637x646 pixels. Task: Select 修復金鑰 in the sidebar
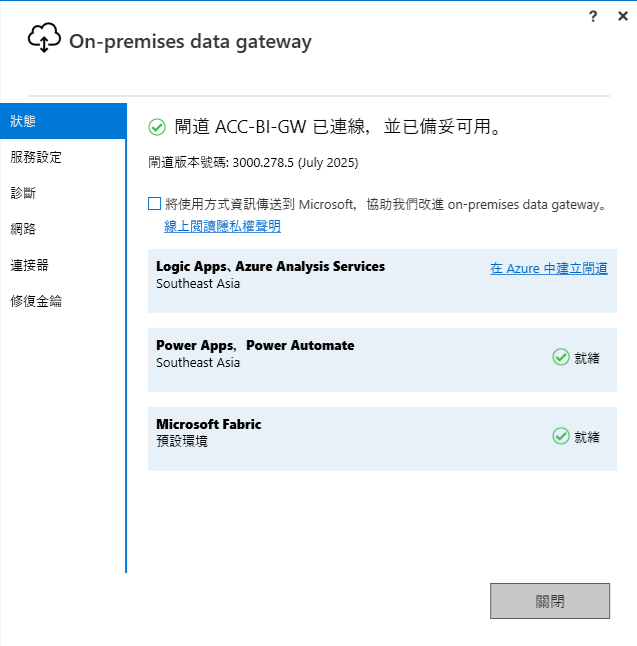pyautogui.click(x=36, y=301)
